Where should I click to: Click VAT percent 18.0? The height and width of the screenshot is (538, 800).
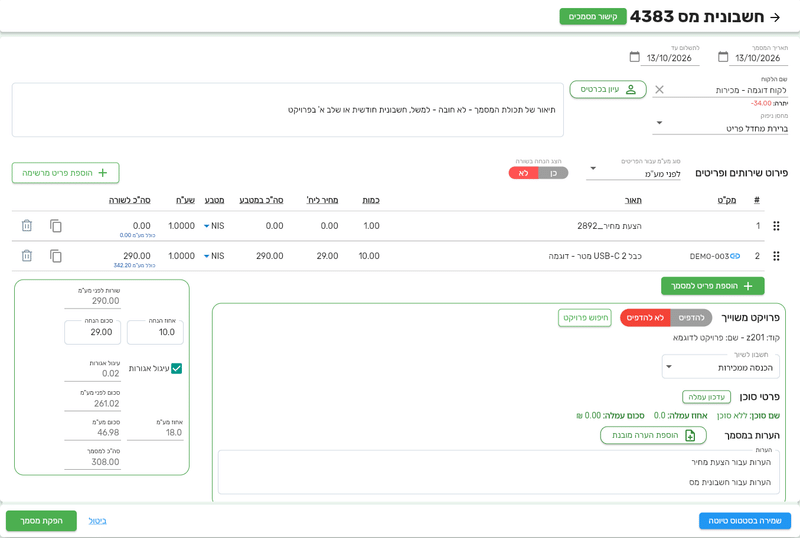click(173, 432)
